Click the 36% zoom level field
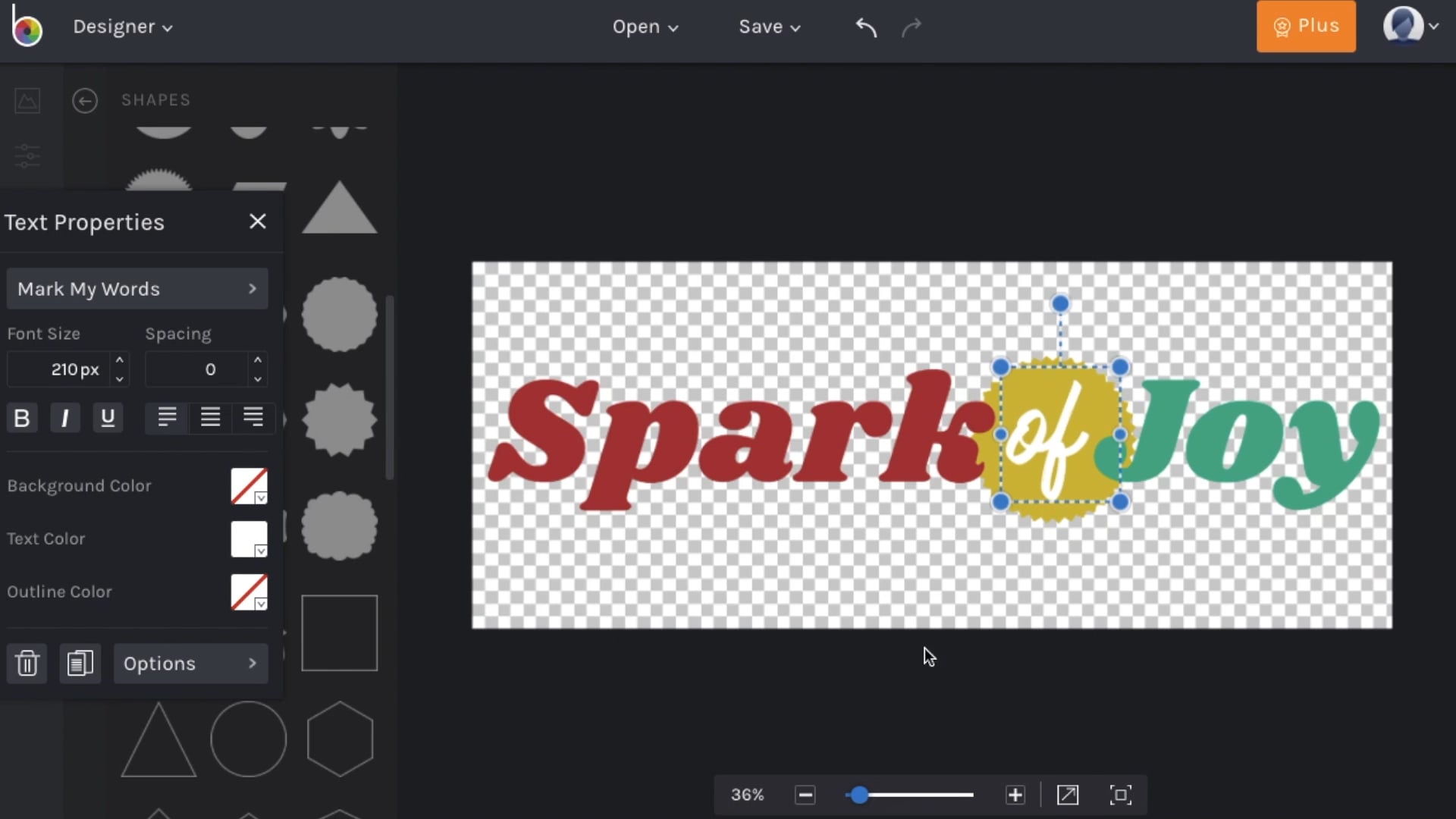The image size is (1456, 819). pos(748,795)
